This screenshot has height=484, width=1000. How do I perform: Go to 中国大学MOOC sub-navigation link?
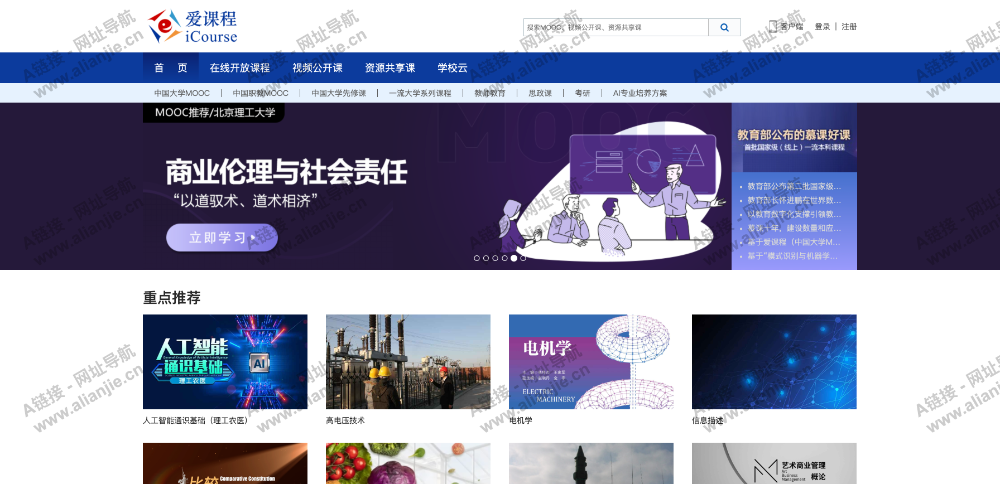click(x=182, y=93)
